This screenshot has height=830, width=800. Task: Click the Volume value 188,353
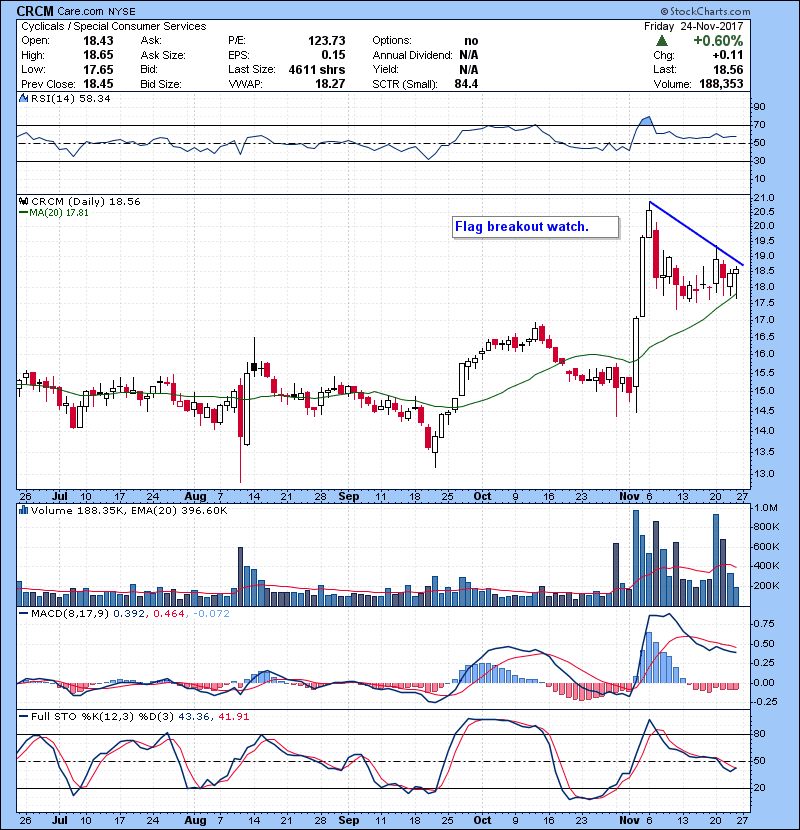[721, 84]
